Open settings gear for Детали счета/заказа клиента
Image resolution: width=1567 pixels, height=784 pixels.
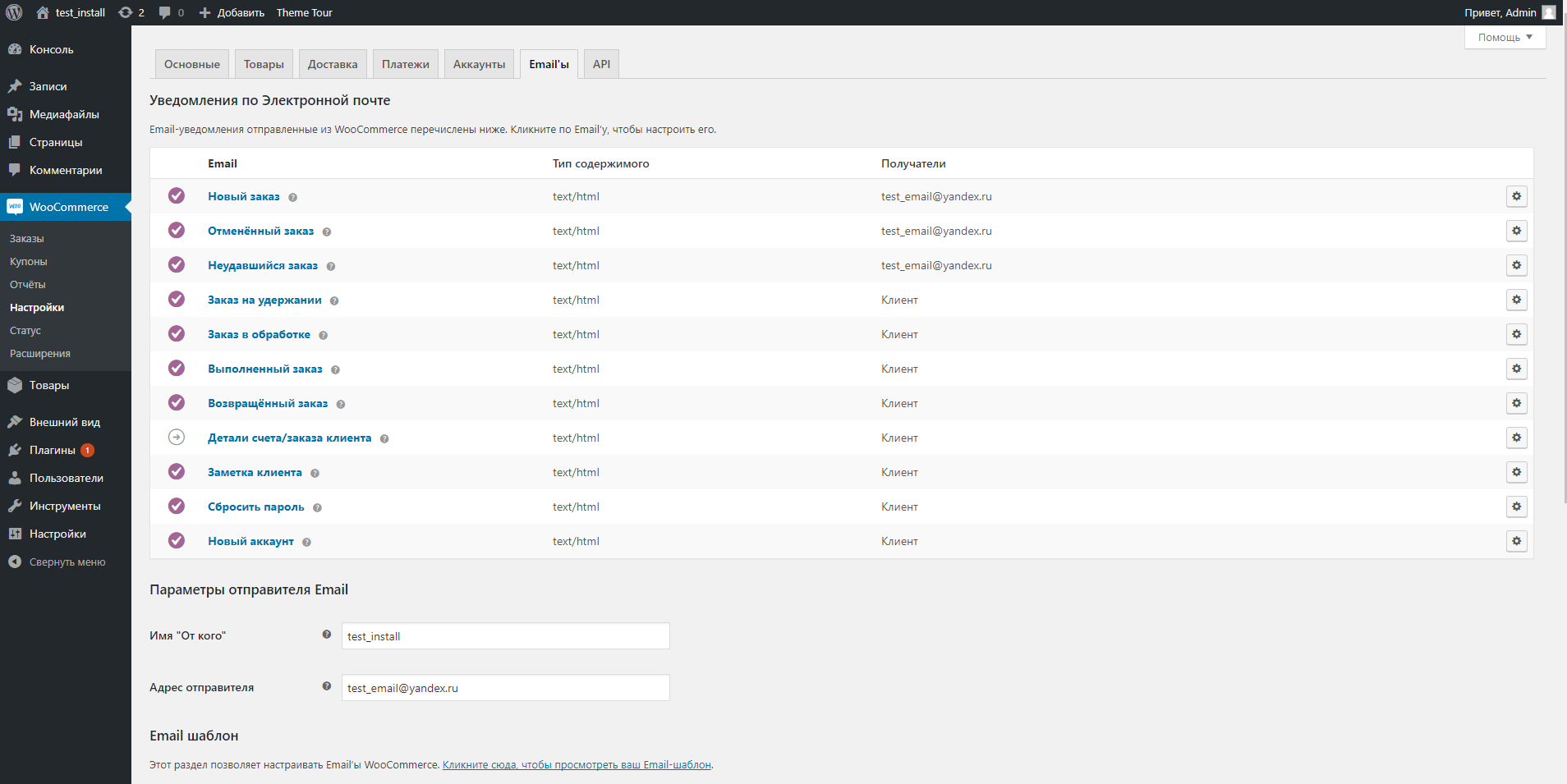(1516, 438)
